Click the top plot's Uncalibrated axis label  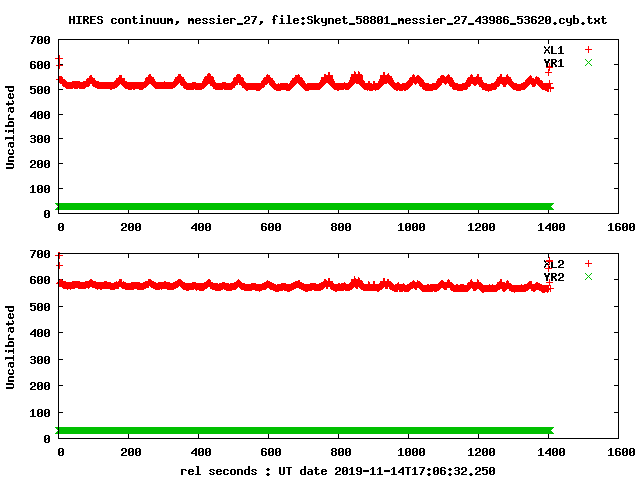tap(10, 127)
